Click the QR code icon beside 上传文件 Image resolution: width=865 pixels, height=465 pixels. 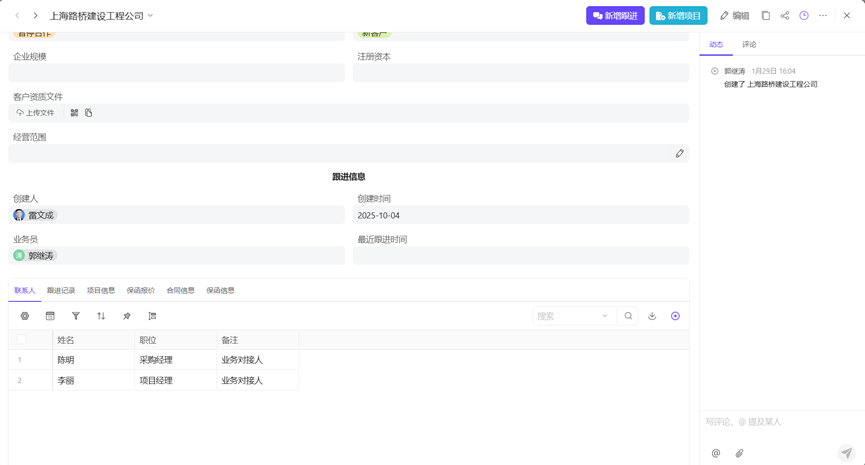click(x=74, y=113)
